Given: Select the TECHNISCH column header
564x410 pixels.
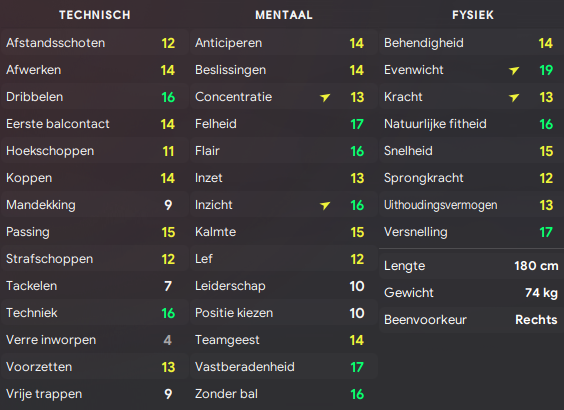Looking at the screenshot, I should 95,15.
